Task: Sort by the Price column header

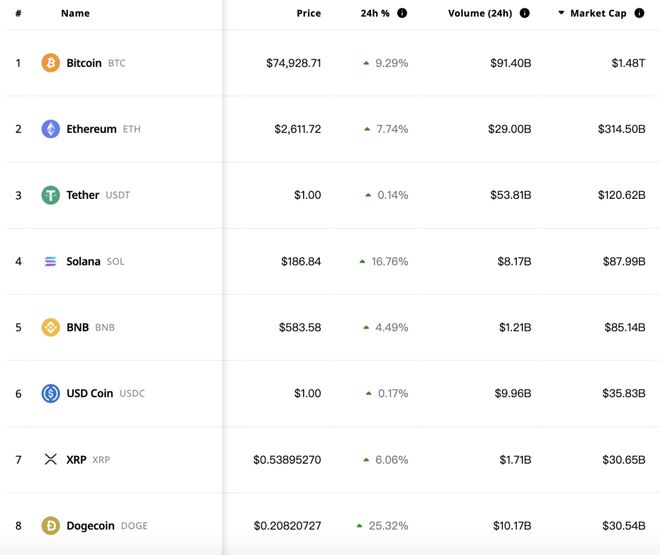Action: 309,13
